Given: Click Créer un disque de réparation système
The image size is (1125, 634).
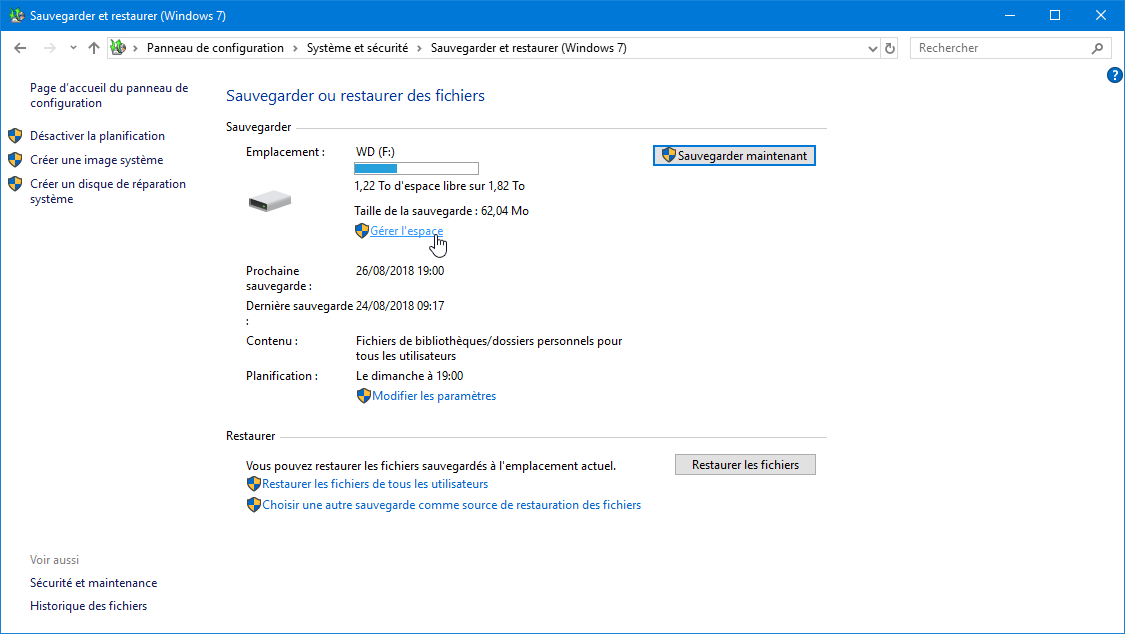Looking at the screenshot, I should (108, 191).
